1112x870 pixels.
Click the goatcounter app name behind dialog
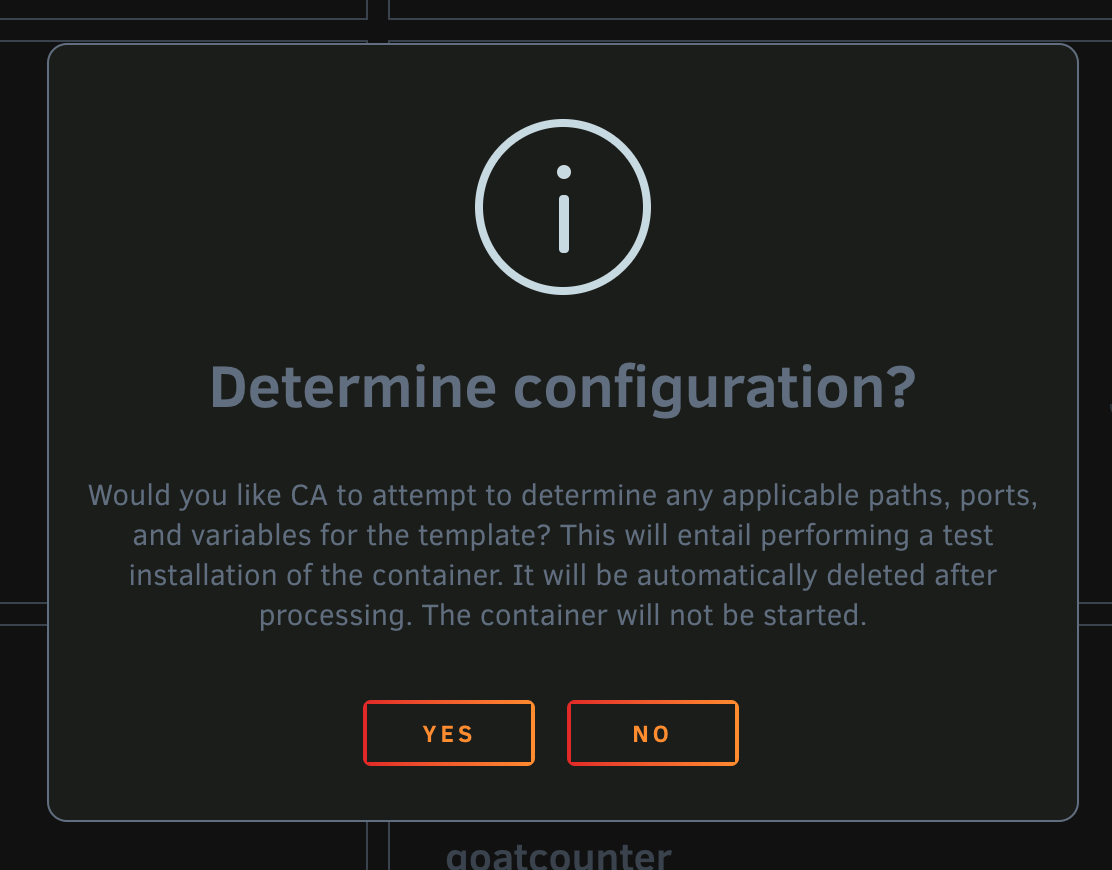coord(559,857)
